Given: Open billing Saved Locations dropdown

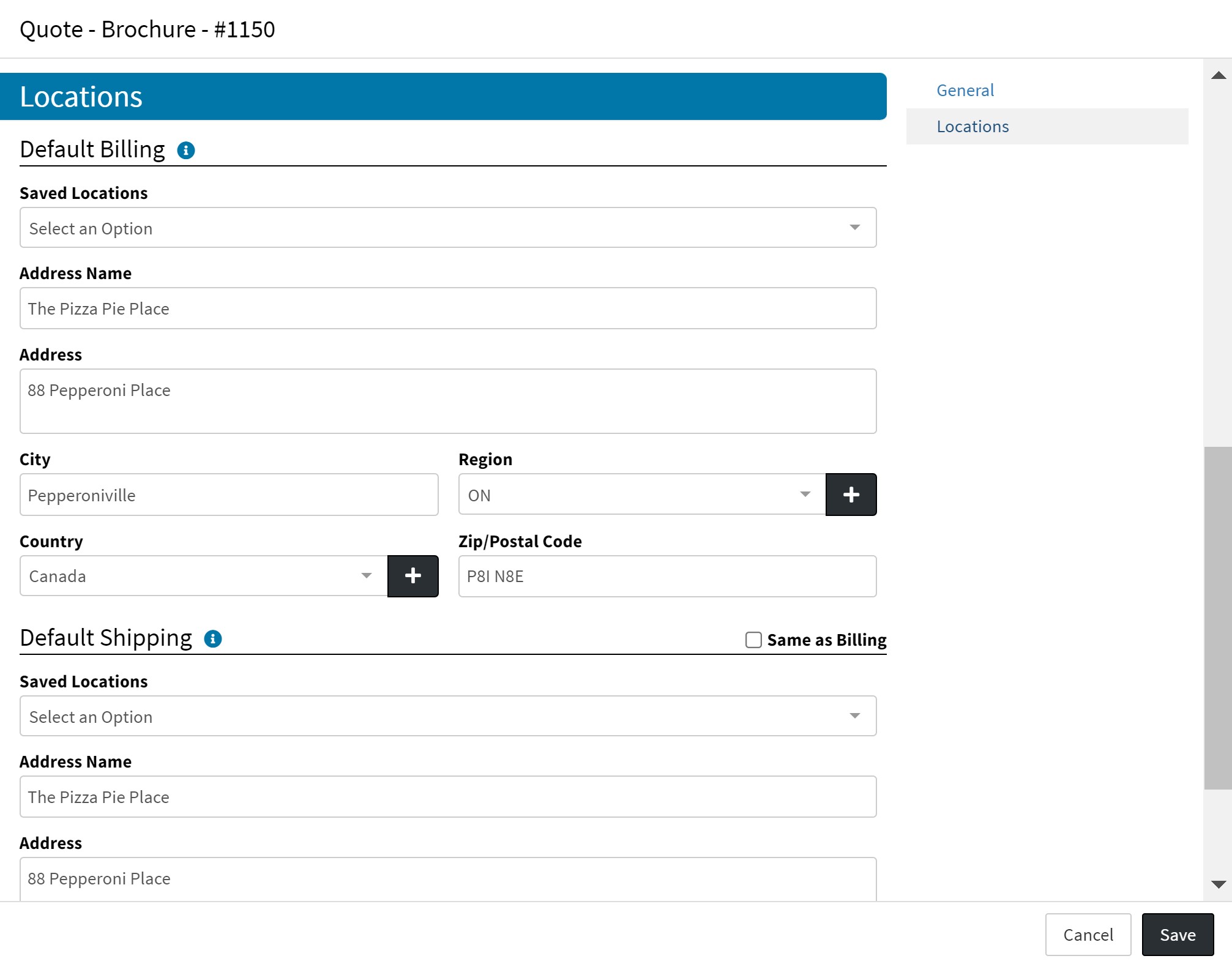Looking at the screenshot, I should (x=447, y=228).
